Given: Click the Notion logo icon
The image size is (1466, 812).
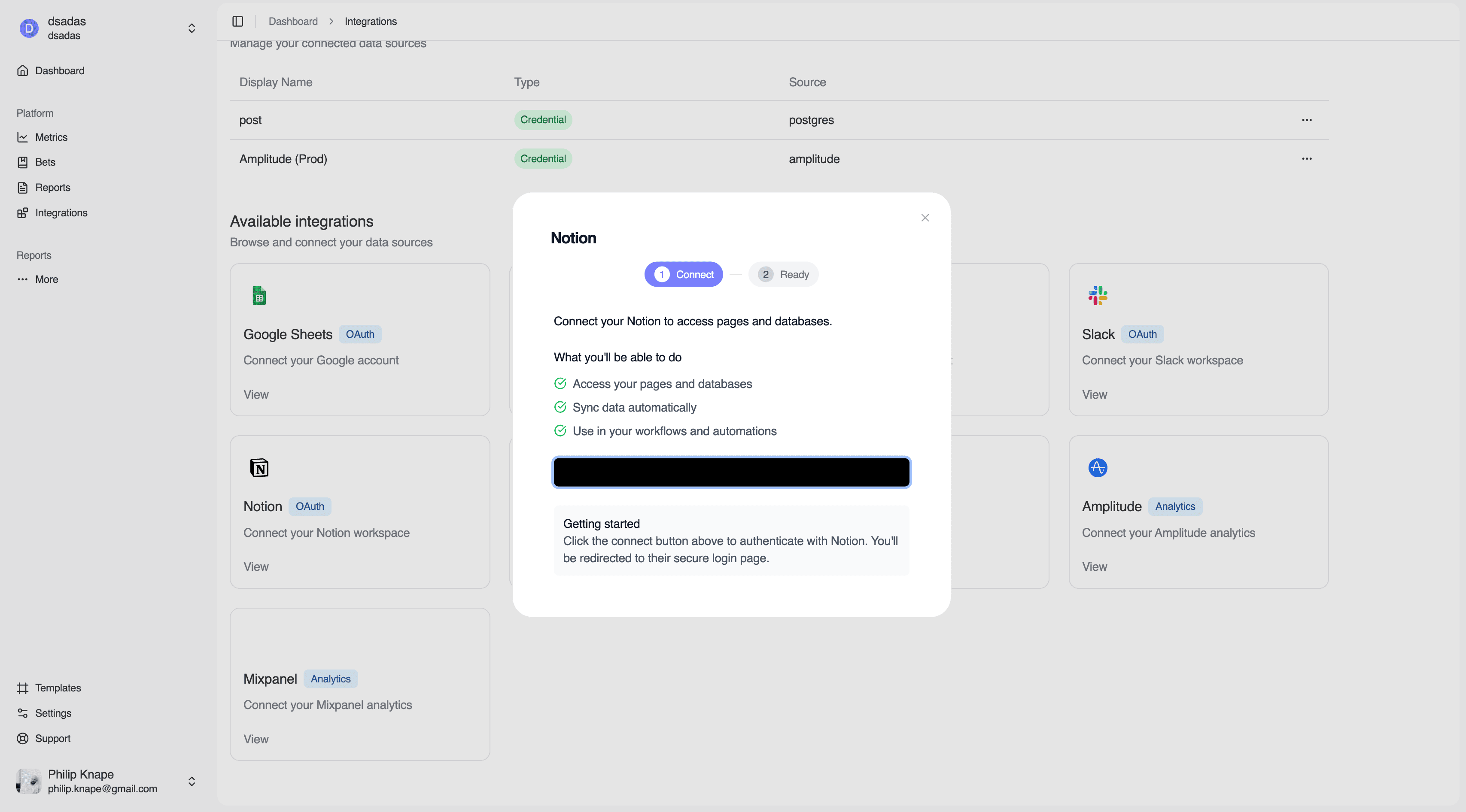Looking at the screenshot, I should [x=259, y=468].
